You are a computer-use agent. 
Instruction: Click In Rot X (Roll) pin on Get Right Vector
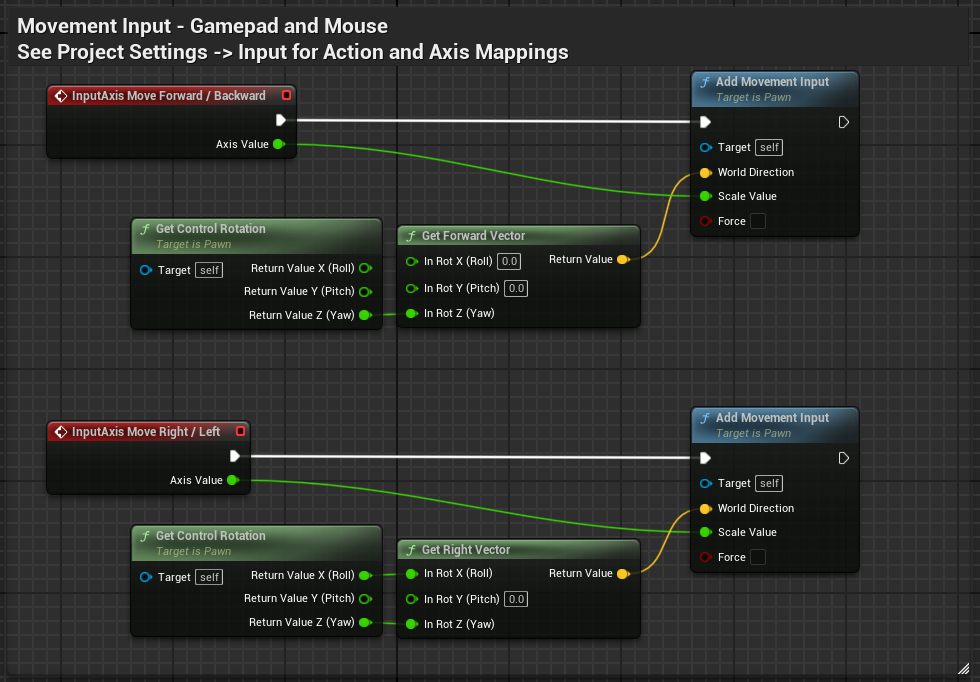coord(411,574)
